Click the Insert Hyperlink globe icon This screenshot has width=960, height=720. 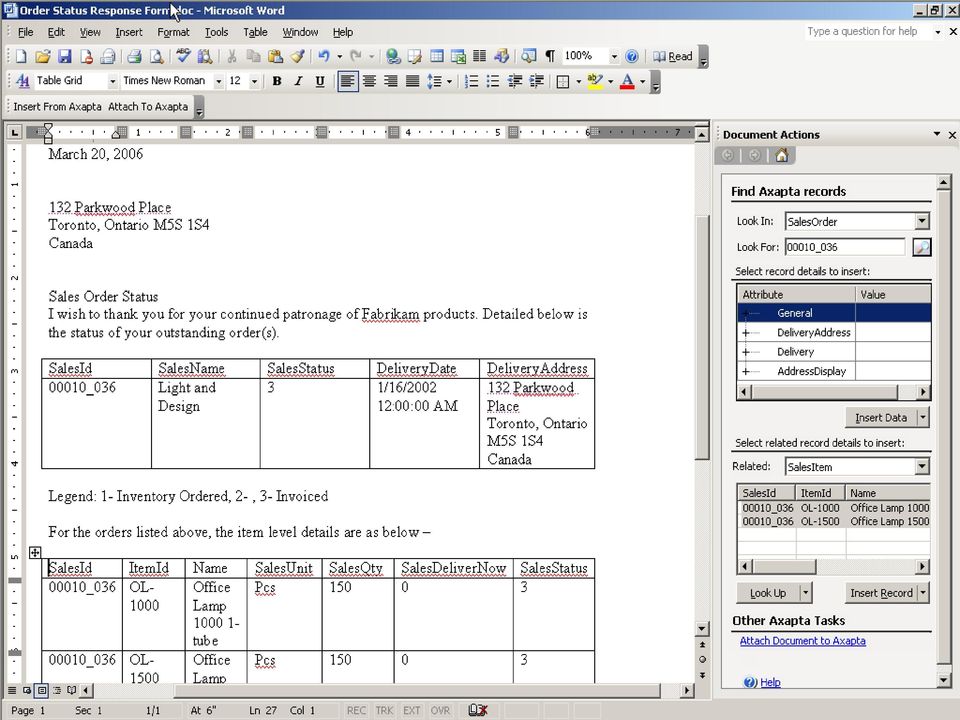[x=393, y=56]
